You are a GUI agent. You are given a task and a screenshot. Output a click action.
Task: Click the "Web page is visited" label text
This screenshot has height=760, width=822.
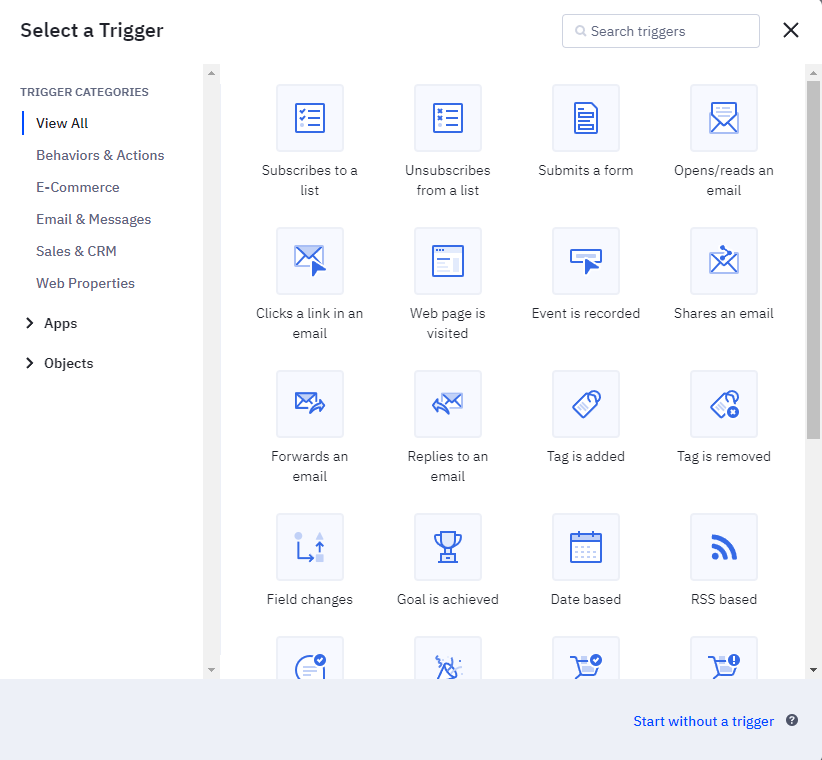(x=448, y=323)
